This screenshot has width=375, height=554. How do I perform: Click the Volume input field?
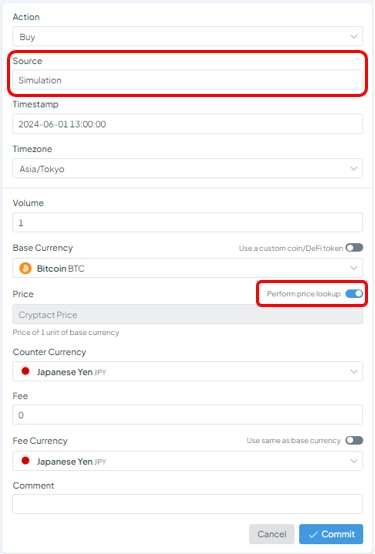[188, 222]
